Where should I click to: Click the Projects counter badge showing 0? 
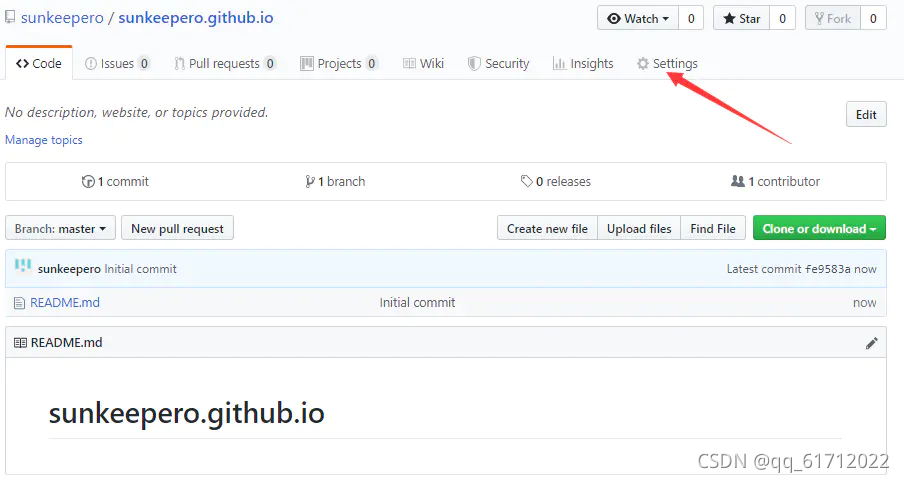[x=372, y=63]
